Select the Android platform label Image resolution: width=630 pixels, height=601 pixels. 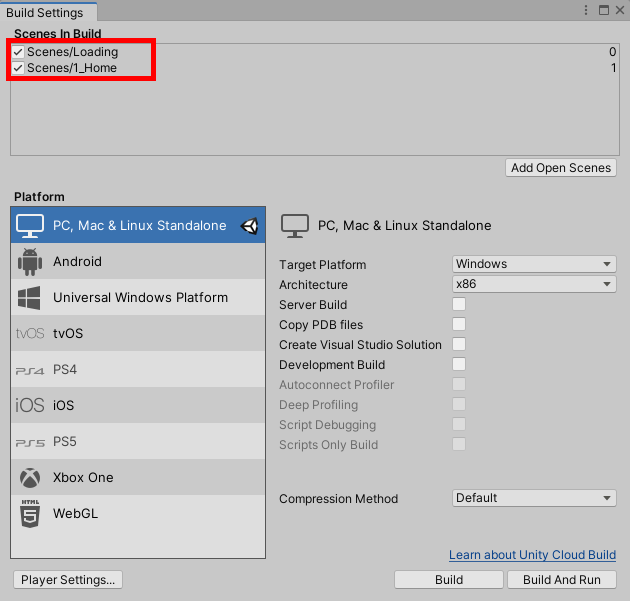click(x=78, y=262)
